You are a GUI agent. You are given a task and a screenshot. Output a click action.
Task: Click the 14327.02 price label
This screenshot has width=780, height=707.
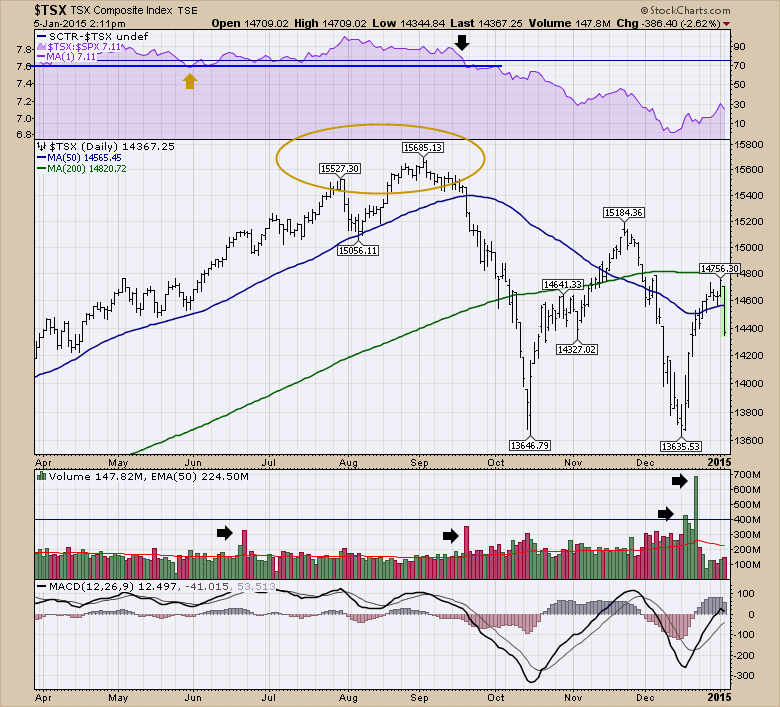point(577,349)
